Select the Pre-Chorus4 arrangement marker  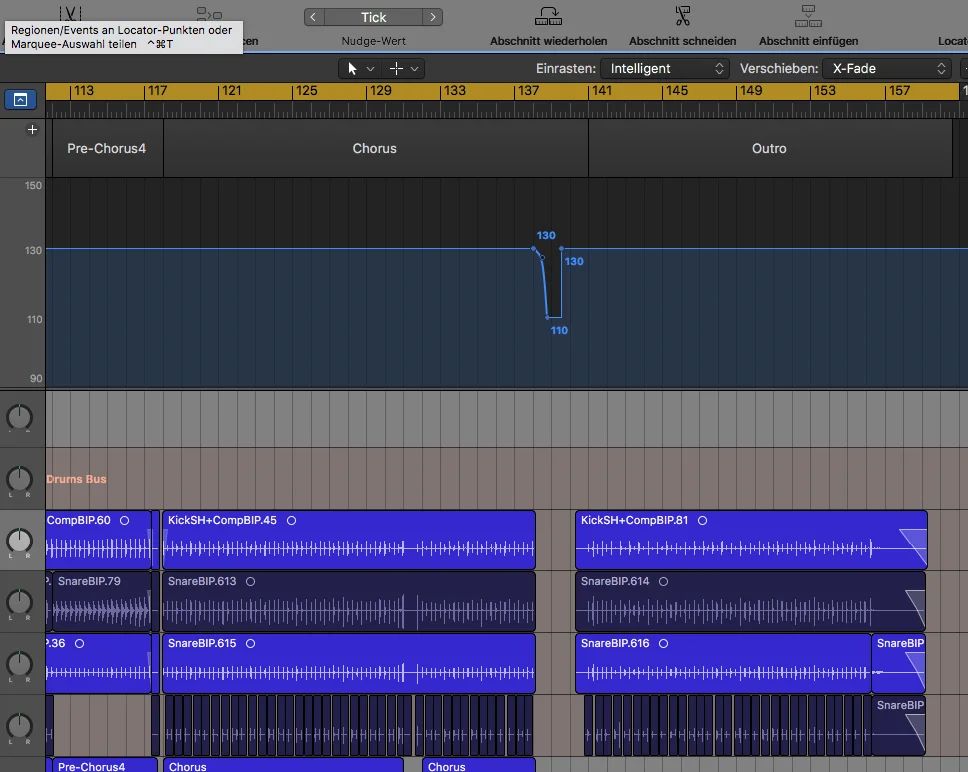107,148
